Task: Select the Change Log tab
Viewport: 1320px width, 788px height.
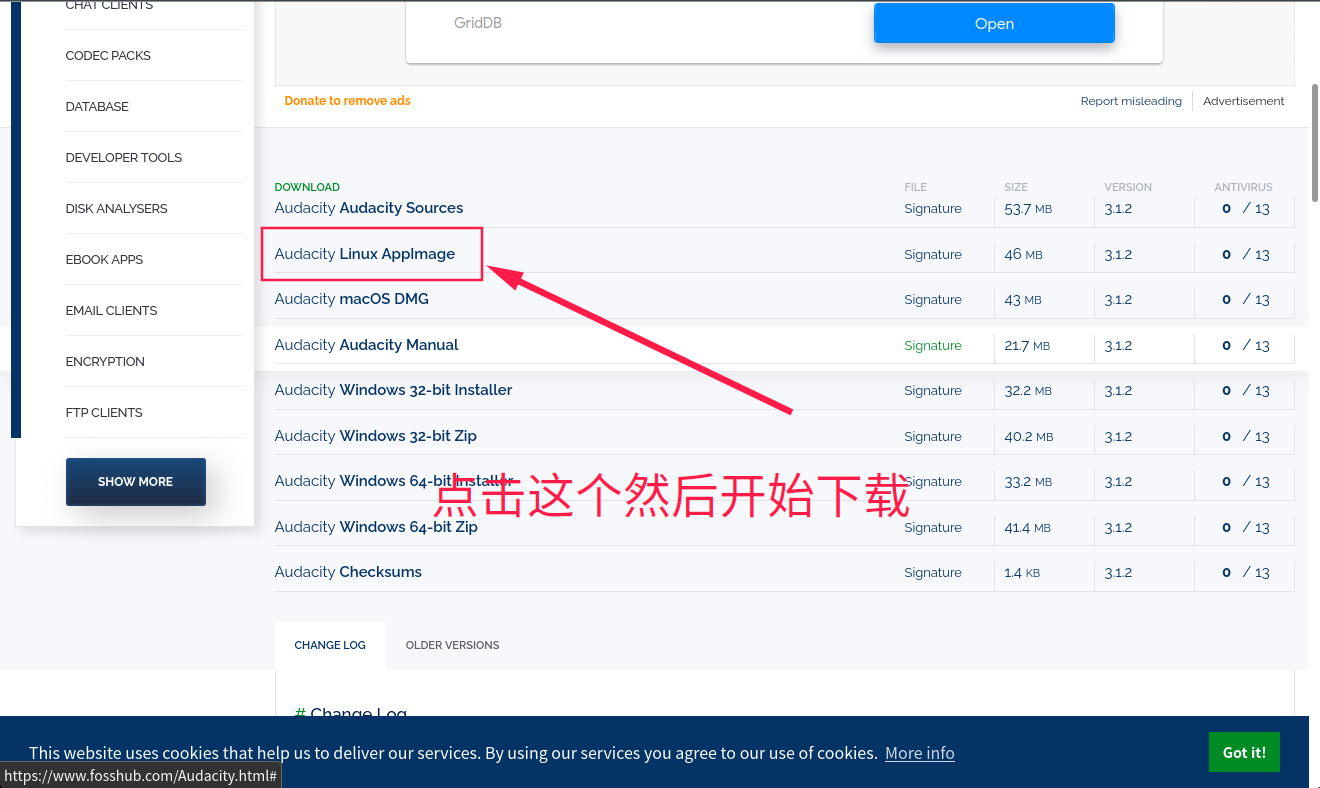Action: (330, 645)
